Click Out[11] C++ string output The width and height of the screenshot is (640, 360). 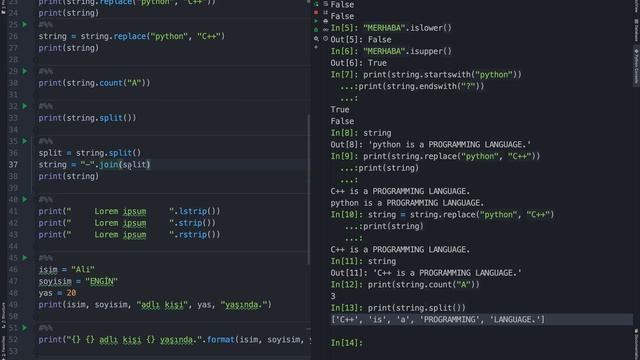click(x=426, y=273)
